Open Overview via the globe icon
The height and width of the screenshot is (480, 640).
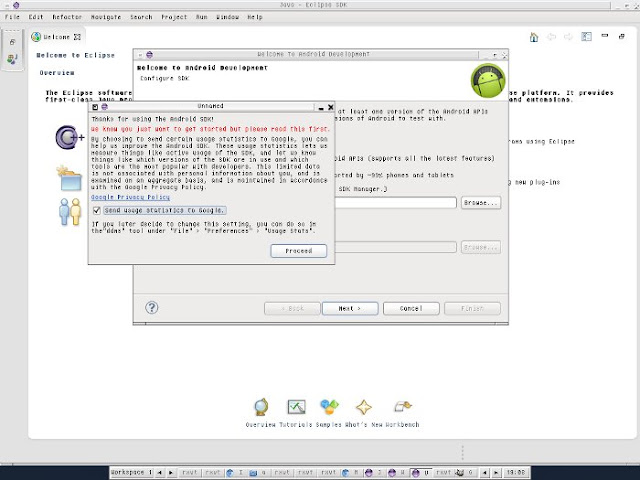pyautogui.click(x=261, y=407)
